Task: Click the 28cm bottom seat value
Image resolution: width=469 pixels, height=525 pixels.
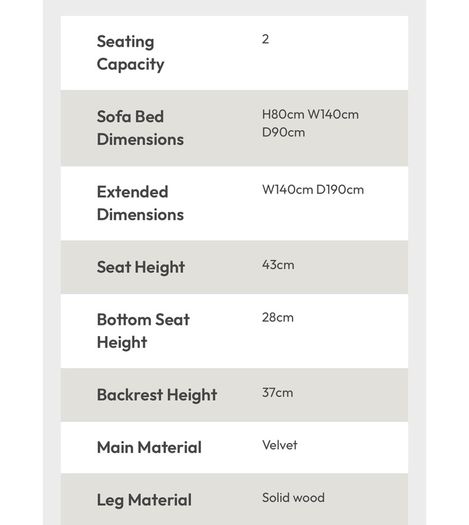Action: [278, 317]
